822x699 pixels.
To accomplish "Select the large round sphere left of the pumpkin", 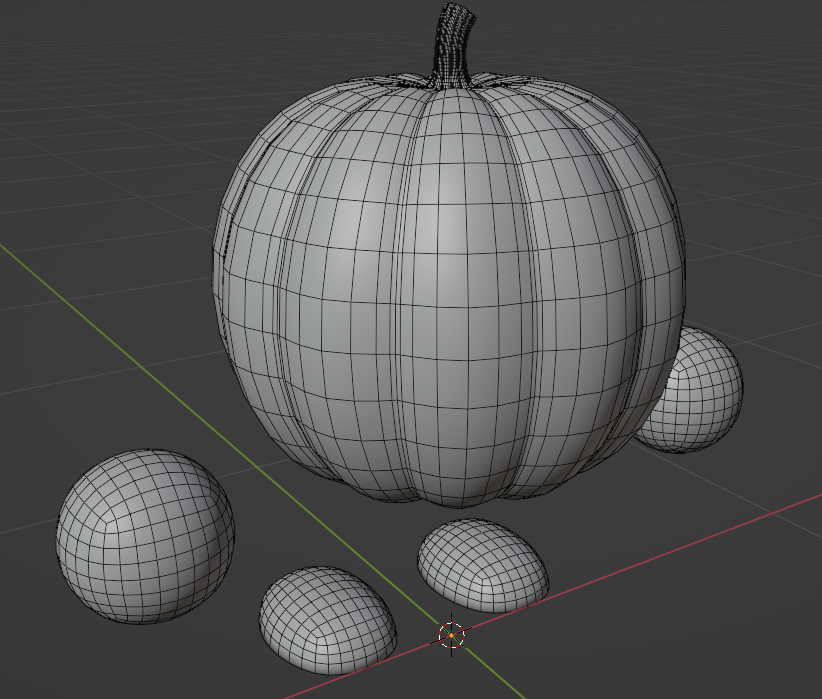I will tap(145, 536).
